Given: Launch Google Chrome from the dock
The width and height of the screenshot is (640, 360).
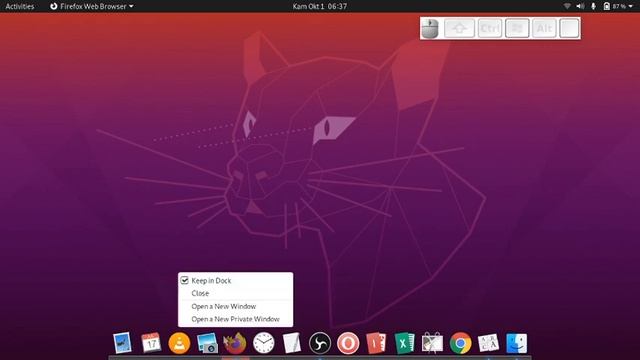Looking at the screenshot, I should tap(460, 343).
